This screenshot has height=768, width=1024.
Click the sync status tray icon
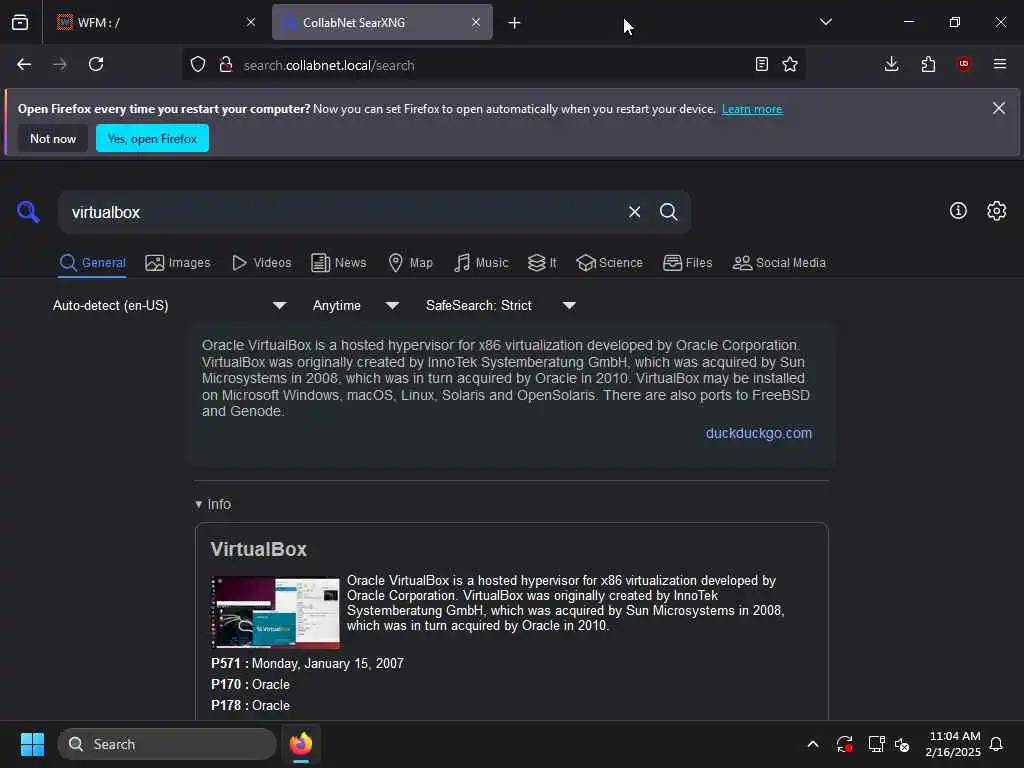[844, 744]
